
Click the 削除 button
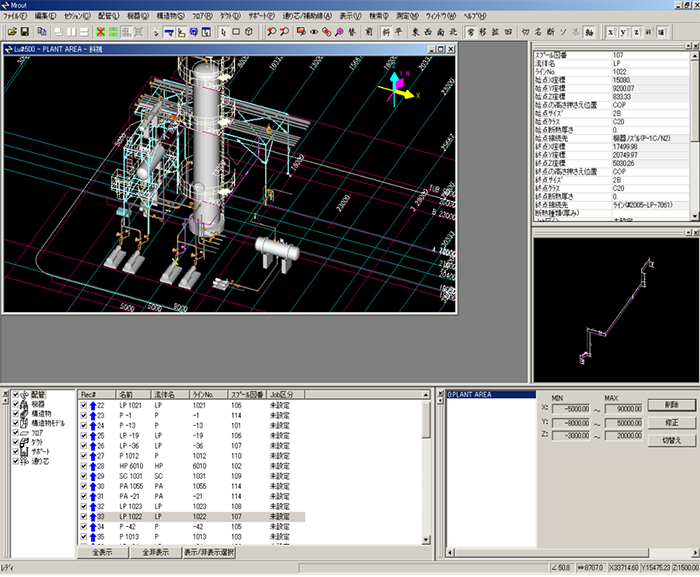click(x=670, y=404)
